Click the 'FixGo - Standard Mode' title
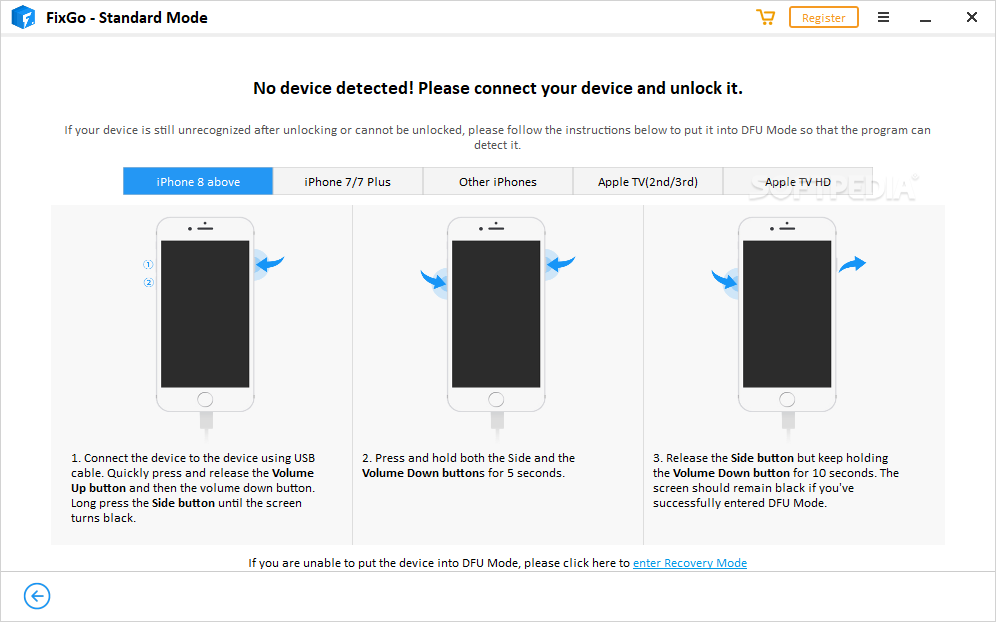Image resolution: width=996 pixels, height=622 pixels. 127,18
